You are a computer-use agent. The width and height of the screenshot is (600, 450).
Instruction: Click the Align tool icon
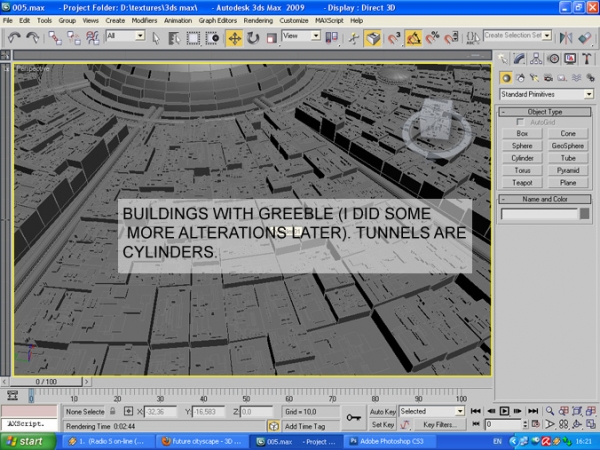coord(585,38)
